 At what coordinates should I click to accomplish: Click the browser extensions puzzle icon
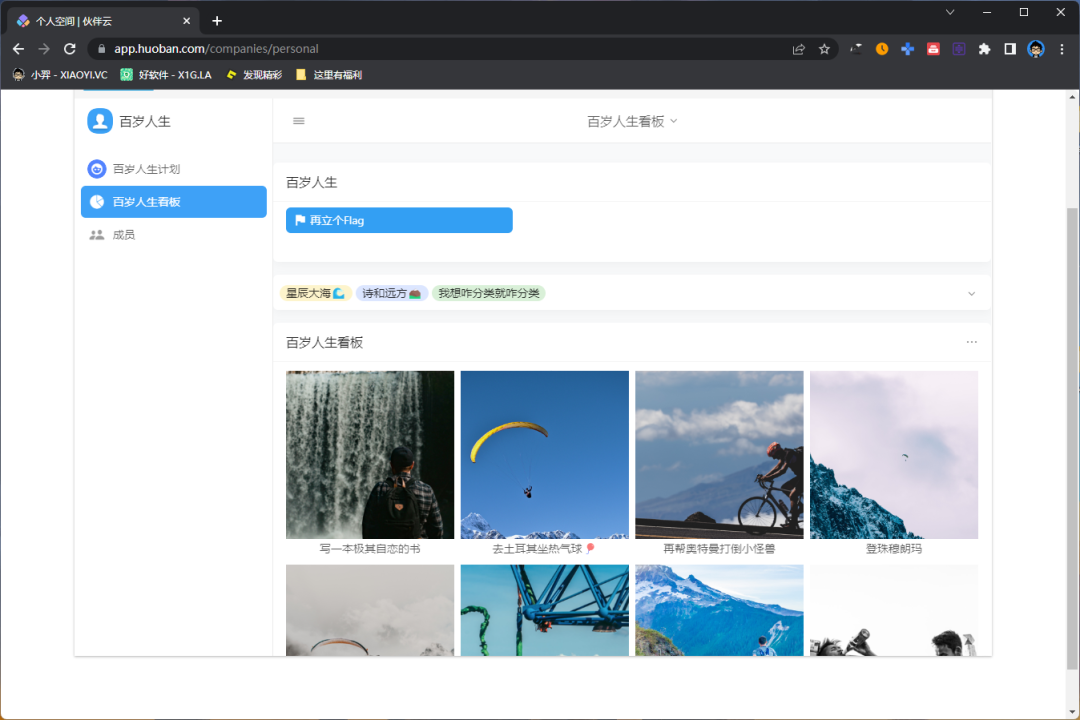pos(984,48)
